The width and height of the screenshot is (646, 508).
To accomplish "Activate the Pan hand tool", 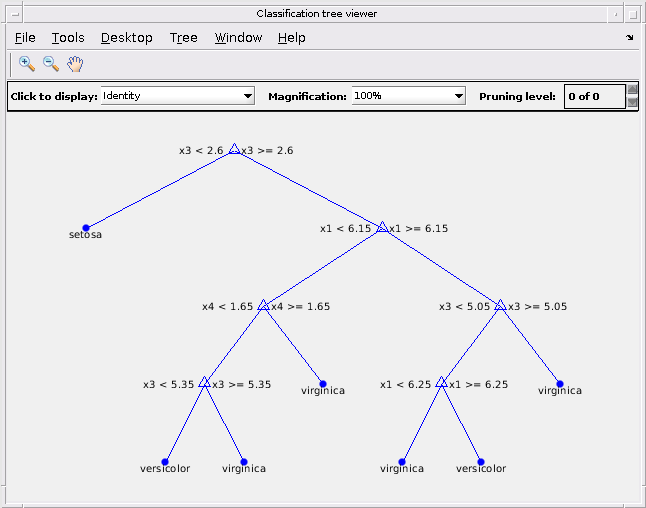I will (x=75, y=64).
